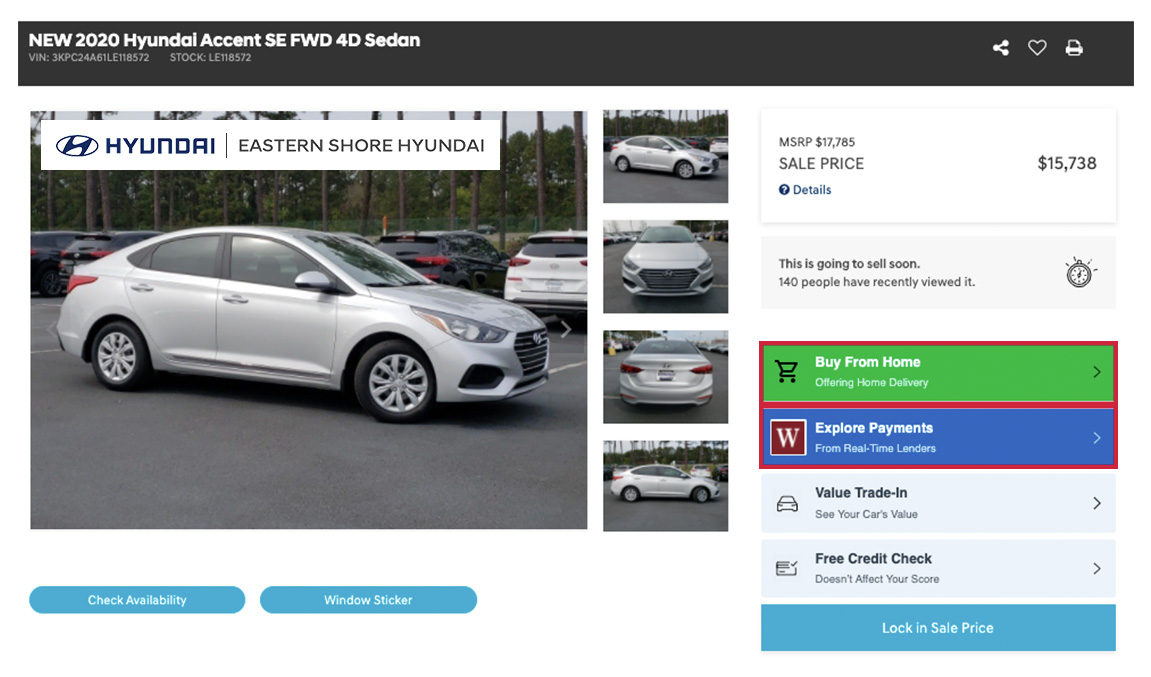Select Value Trade-In option

938,503
